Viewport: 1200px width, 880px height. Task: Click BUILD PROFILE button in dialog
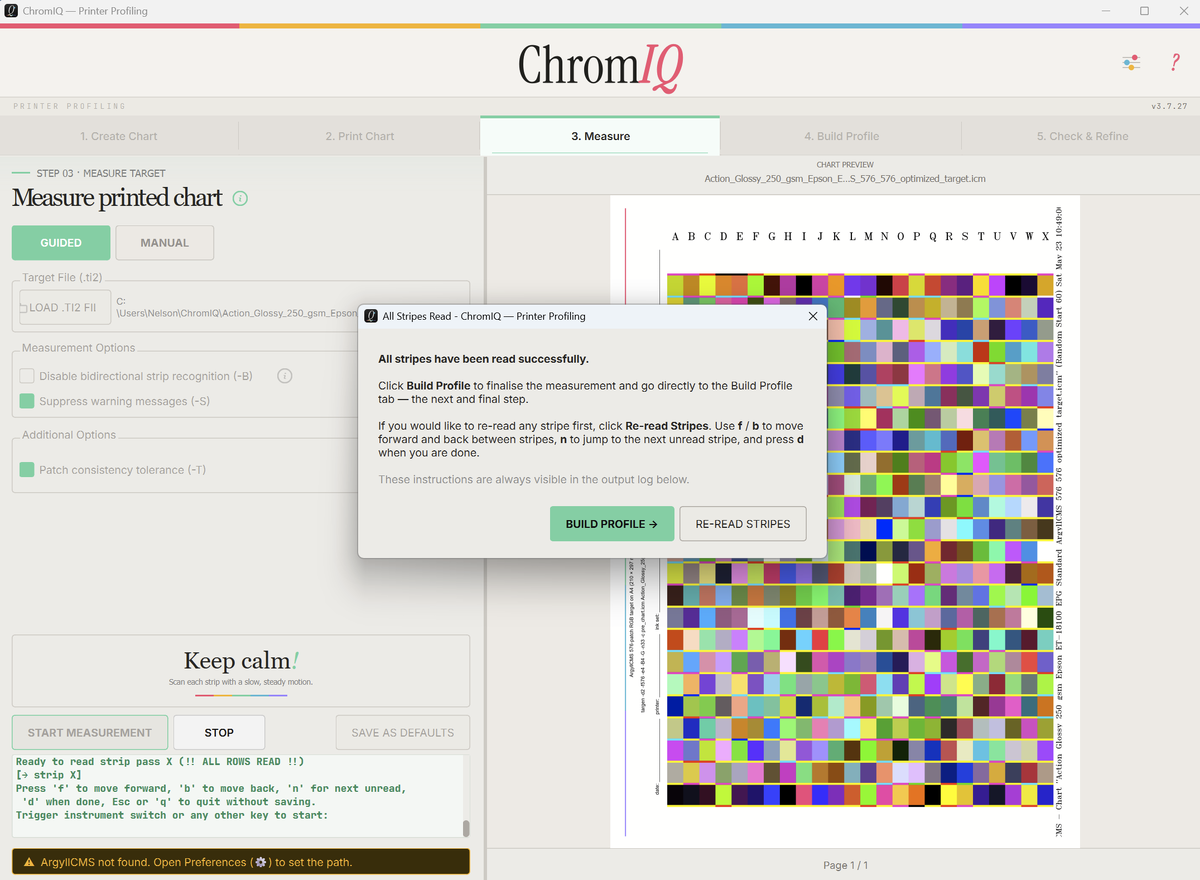(612, 524)
